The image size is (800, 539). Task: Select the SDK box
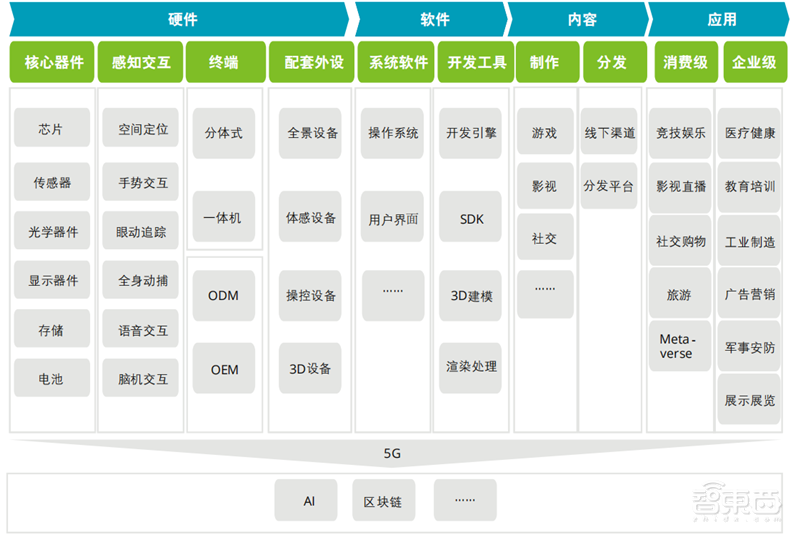coord(471,218)
